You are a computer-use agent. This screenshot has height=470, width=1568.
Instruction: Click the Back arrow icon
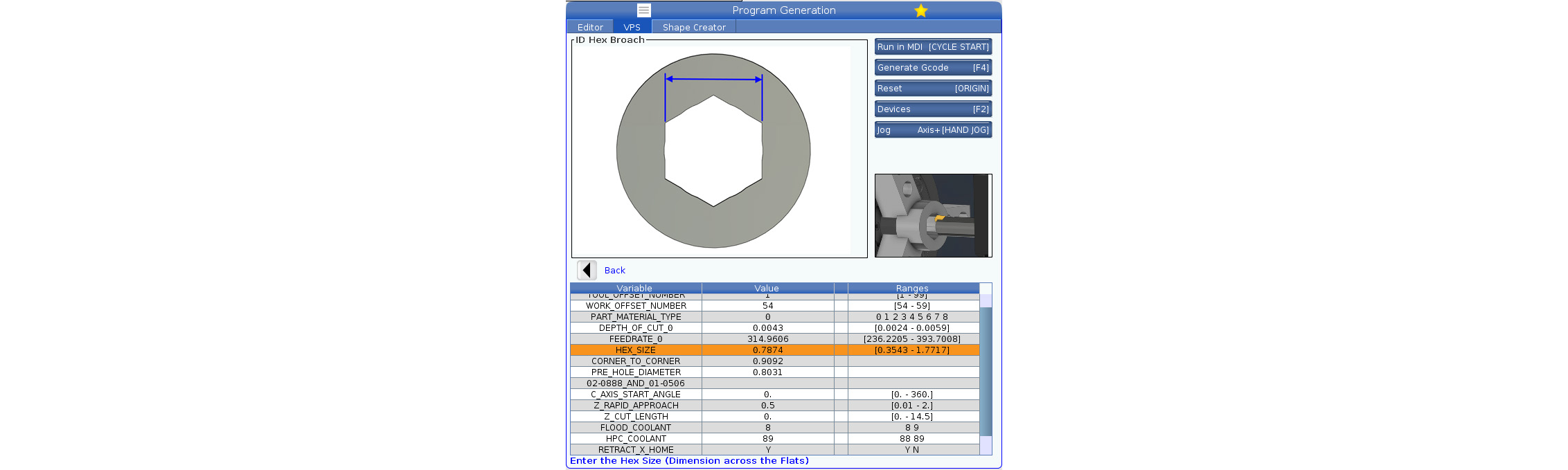click(x=587, y=270)
